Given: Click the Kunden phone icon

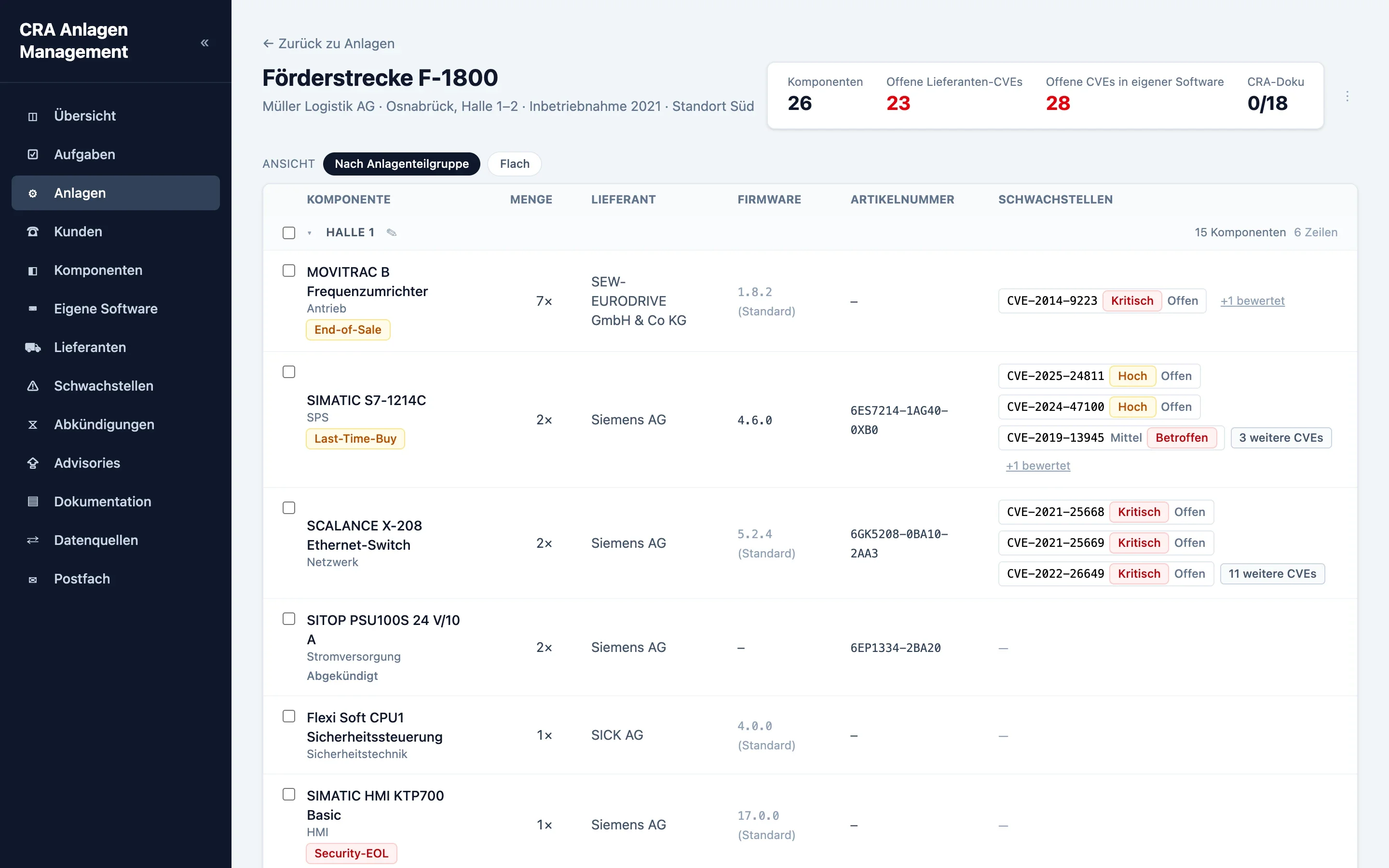Looking at the screenshot, I should click(33, 232).
